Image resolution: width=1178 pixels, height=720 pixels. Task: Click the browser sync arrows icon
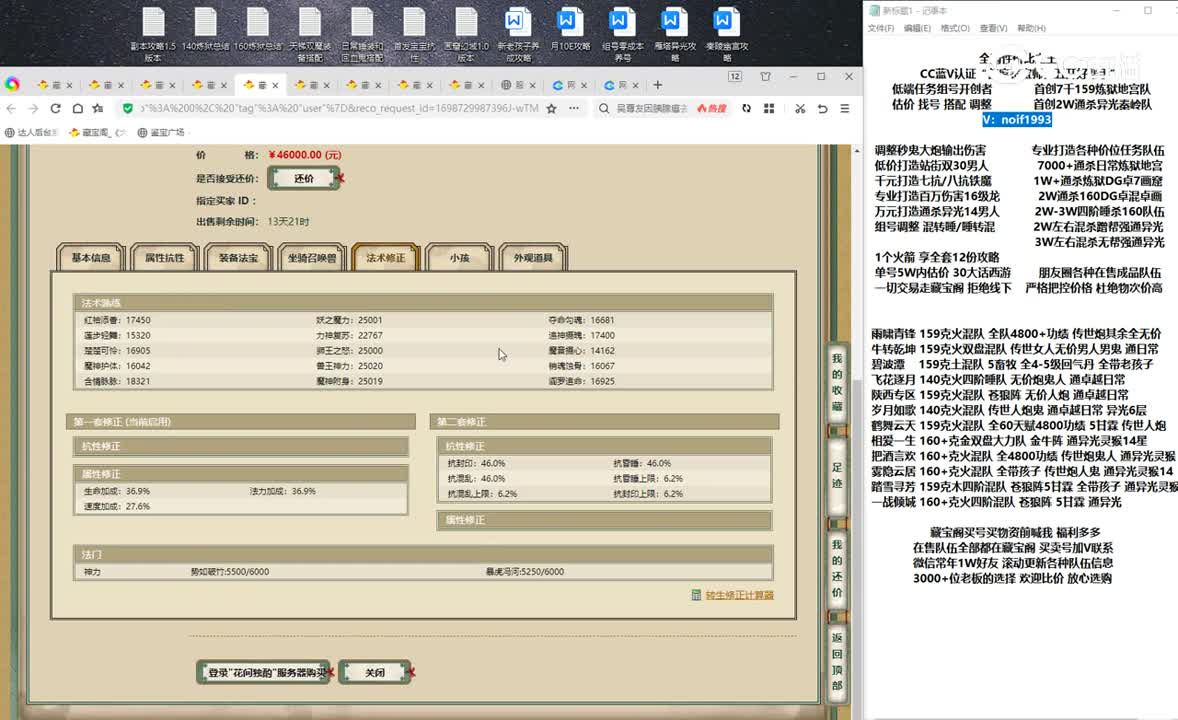(746, 108)
